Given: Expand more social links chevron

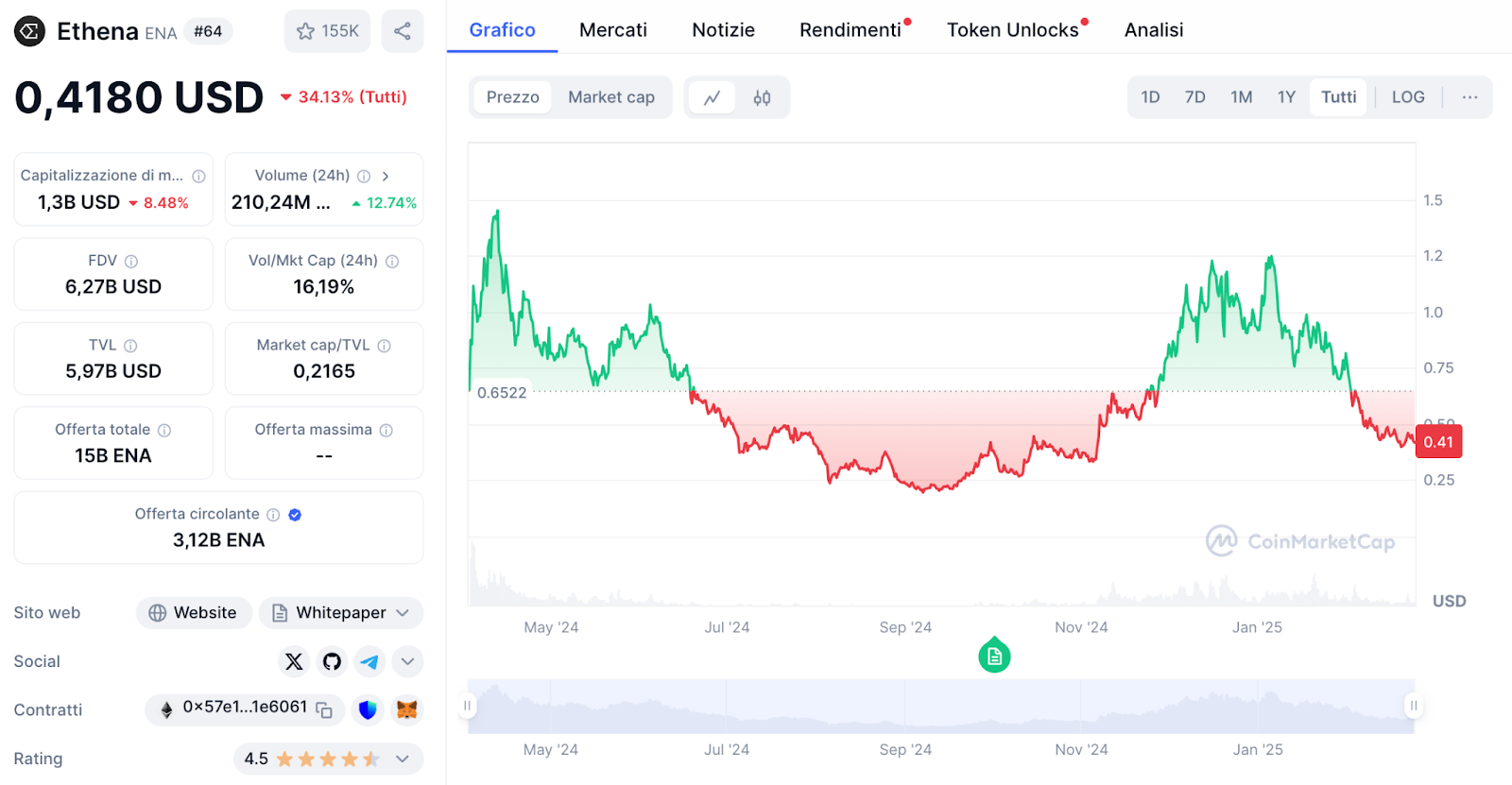Looking at the screenshot, I should (407, 661).
